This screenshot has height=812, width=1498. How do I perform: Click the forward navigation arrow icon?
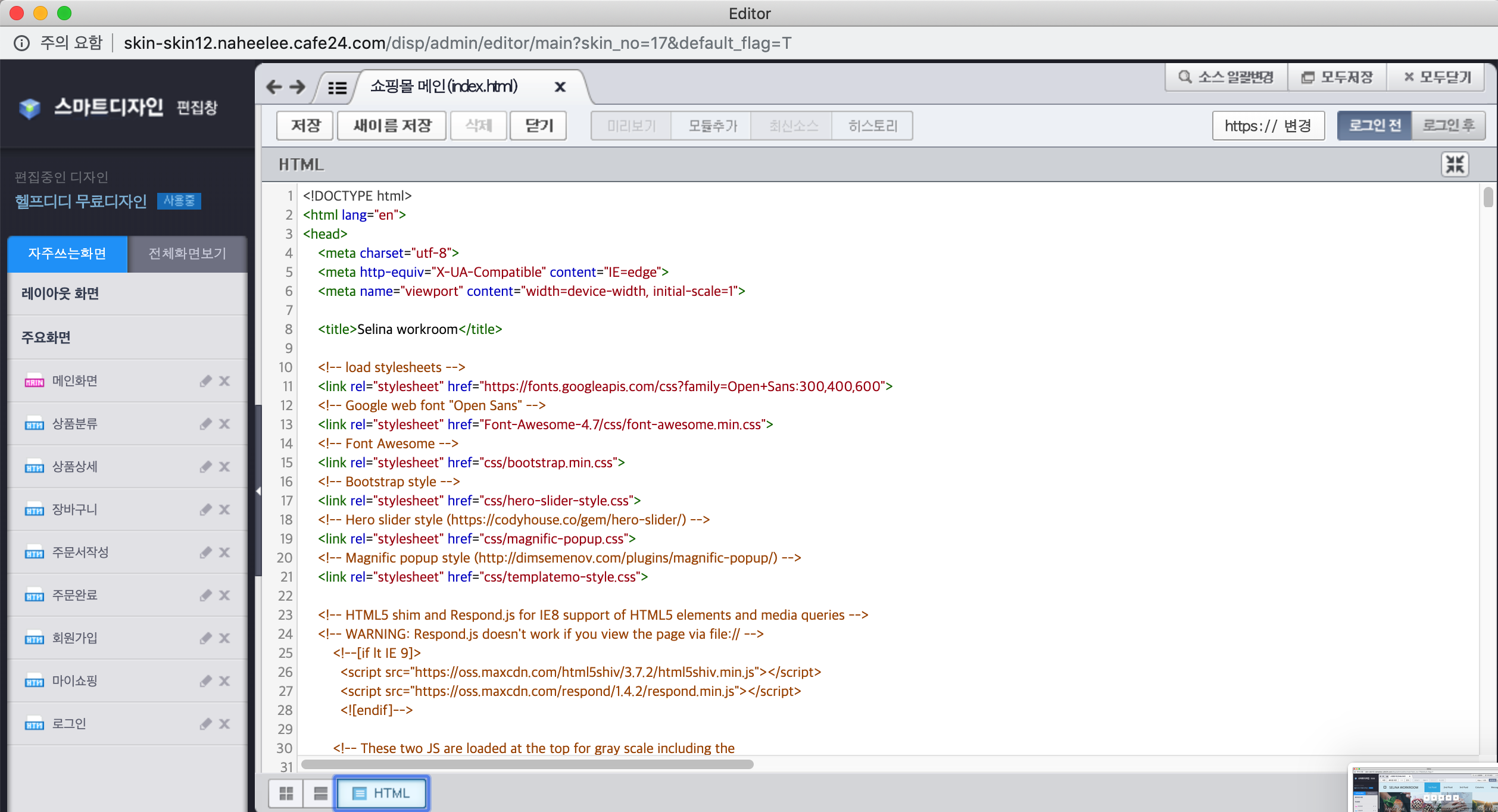tap(297, 87)
